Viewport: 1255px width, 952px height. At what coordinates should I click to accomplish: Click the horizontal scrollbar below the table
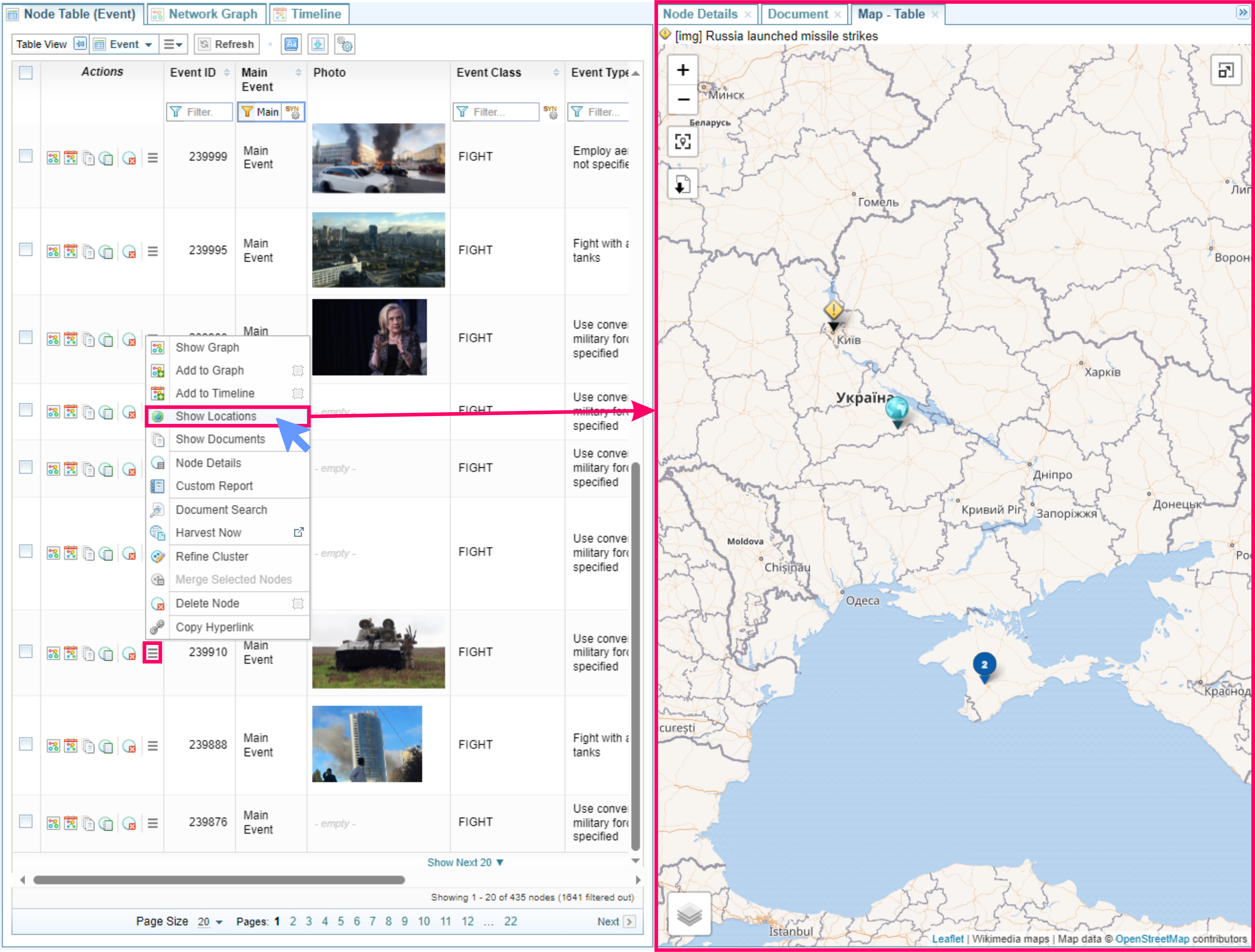pyautogui.click(x=219, y=880)
